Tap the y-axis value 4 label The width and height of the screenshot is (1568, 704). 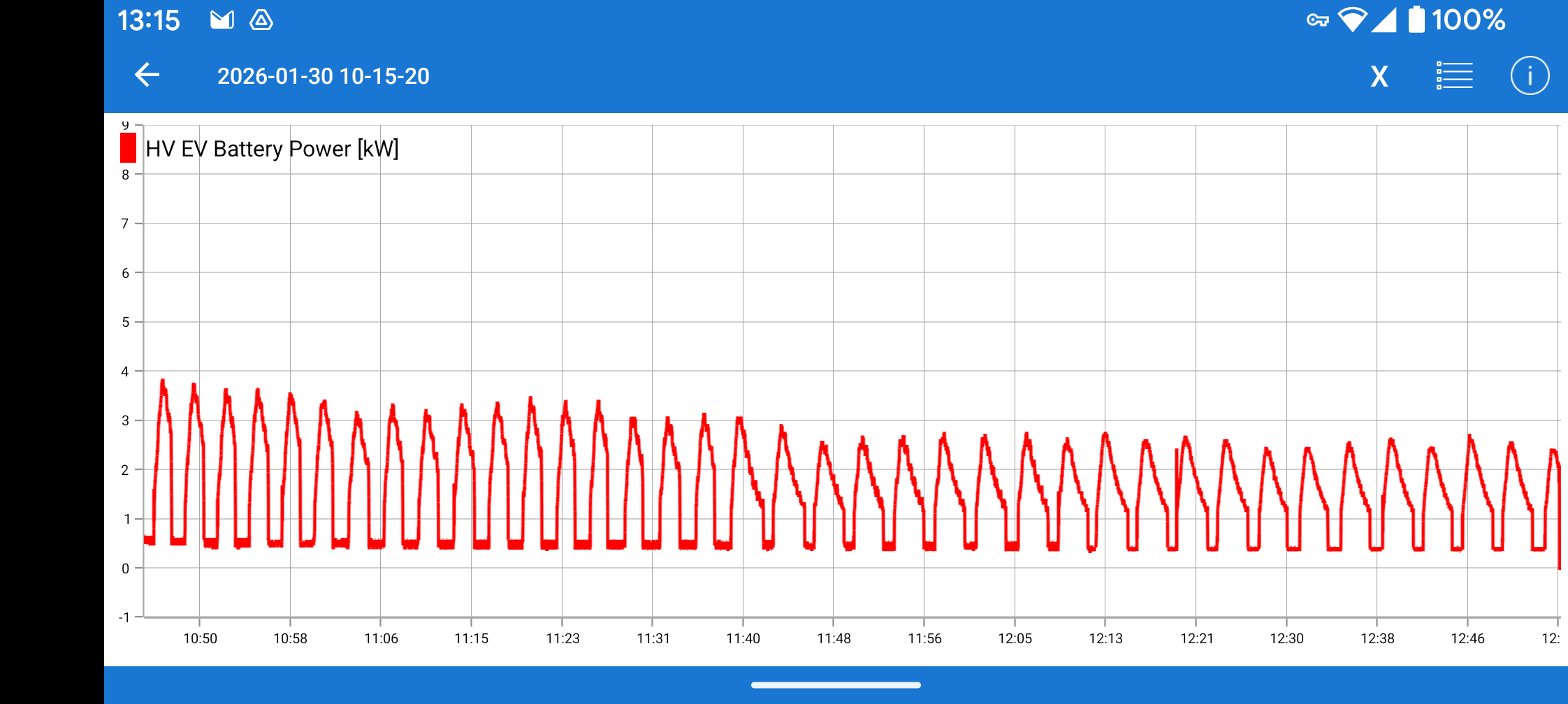125,372
